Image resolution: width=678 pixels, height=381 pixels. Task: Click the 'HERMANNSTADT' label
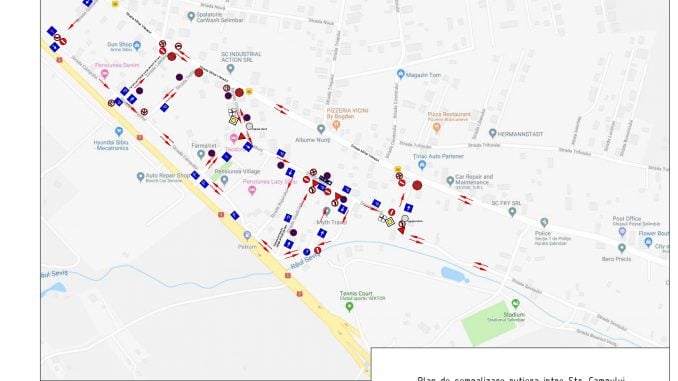point(520,134)
